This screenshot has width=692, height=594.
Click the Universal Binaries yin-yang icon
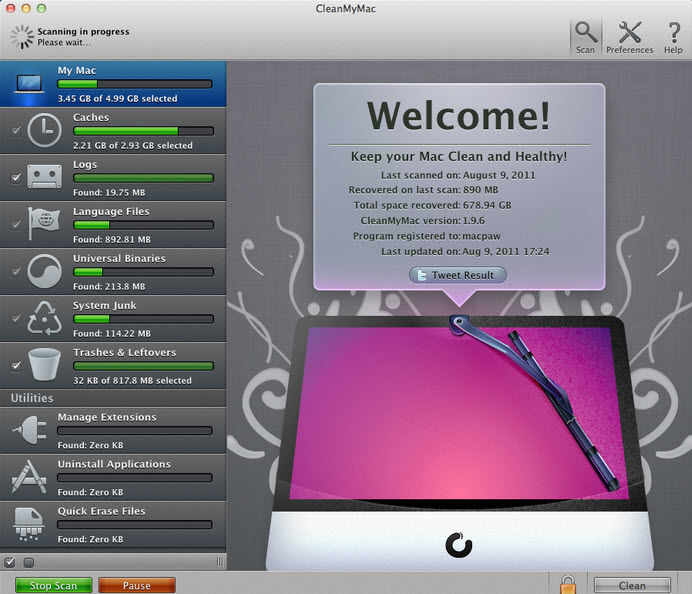click(44, 271)
